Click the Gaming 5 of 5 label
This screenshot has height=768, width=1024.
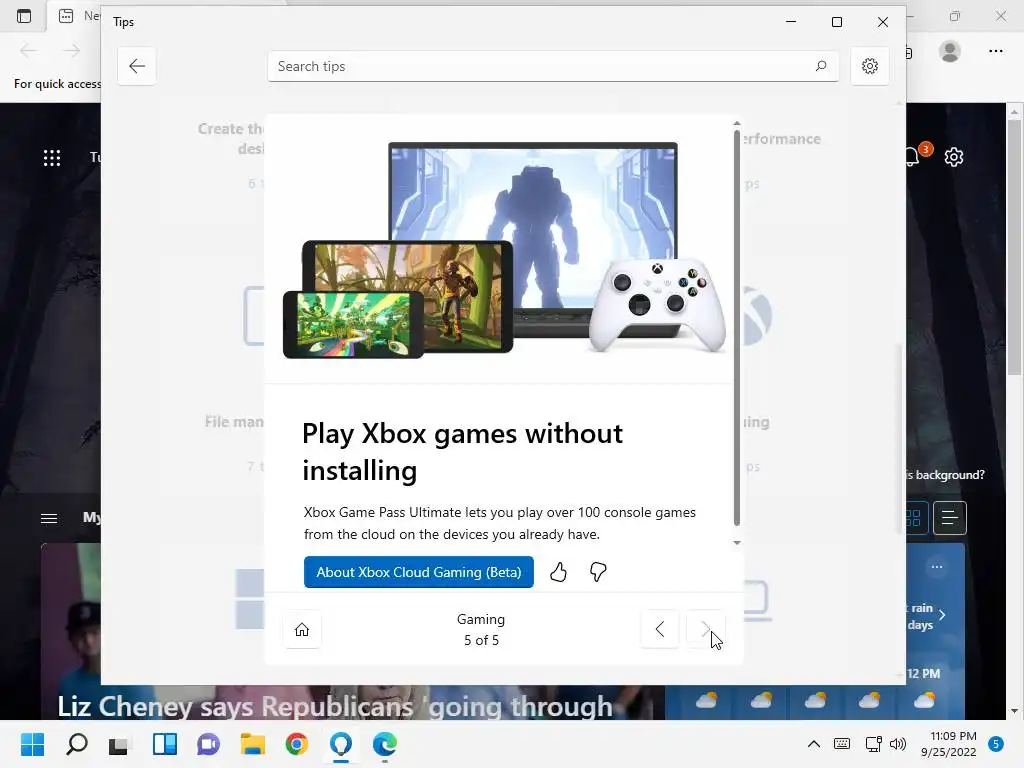pos(481,630)
